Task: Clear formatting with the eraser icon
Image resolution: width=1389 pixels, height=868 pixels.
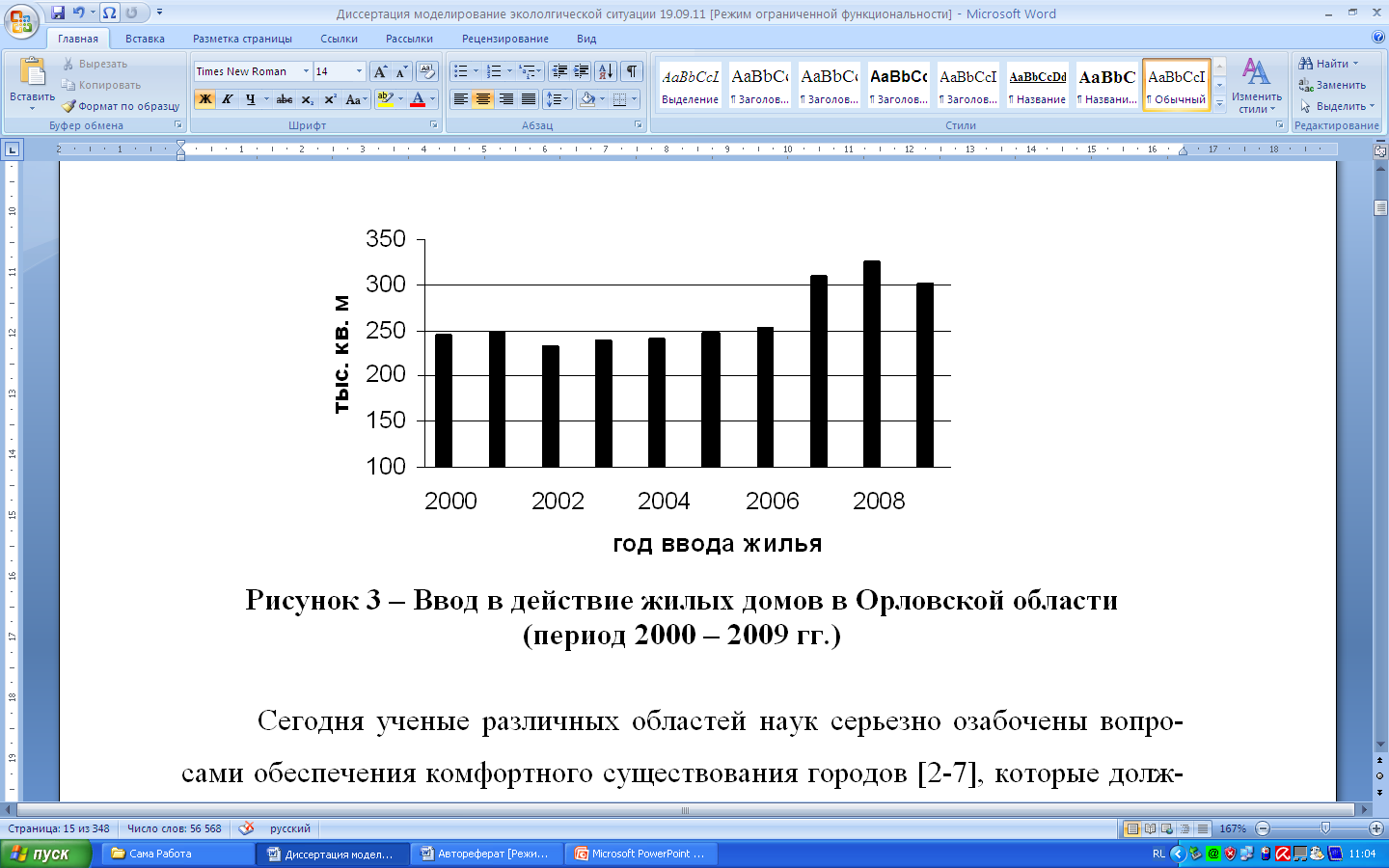Action: coord(427,71)
